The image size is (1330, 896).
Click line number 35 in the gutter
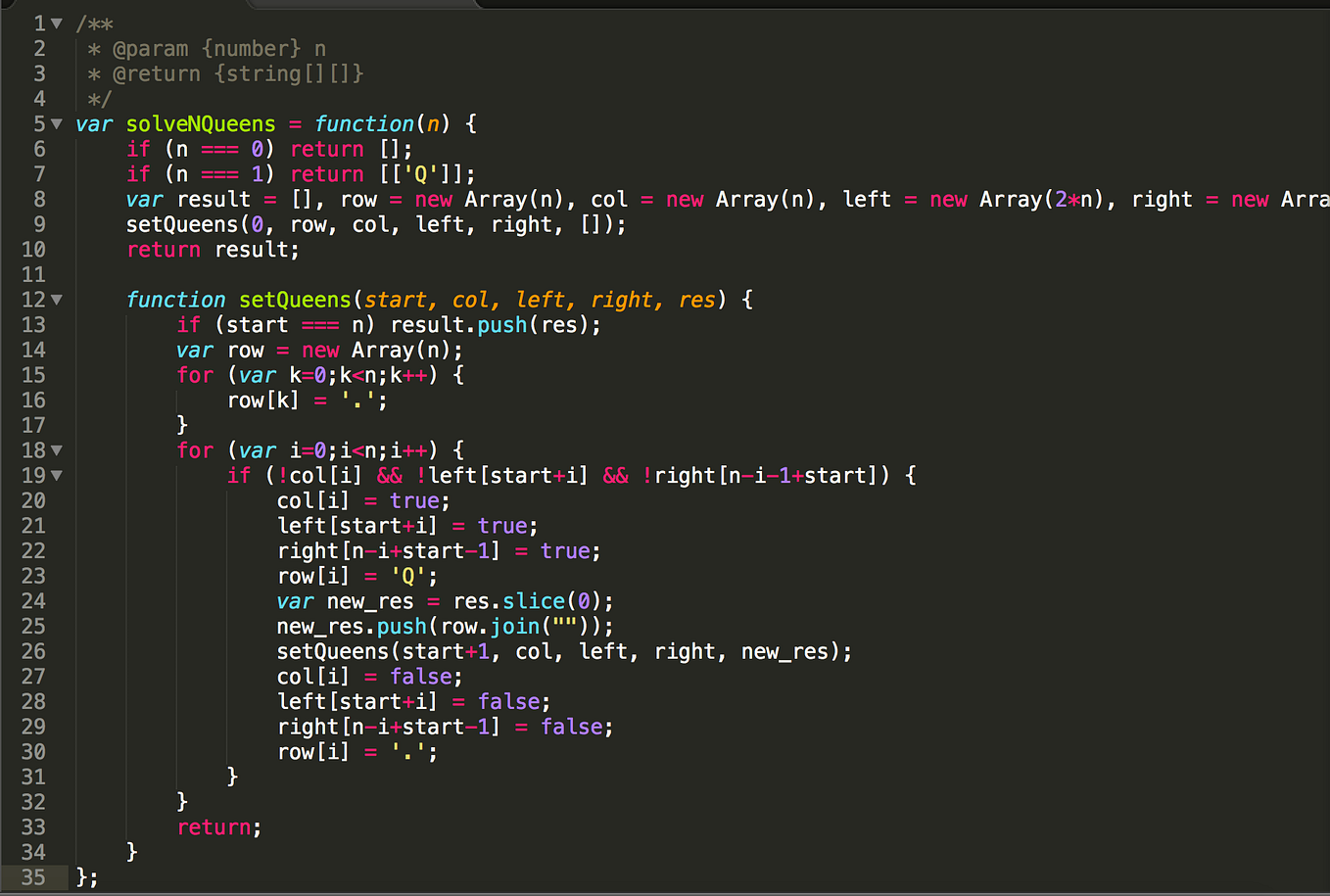click(34, 877)
